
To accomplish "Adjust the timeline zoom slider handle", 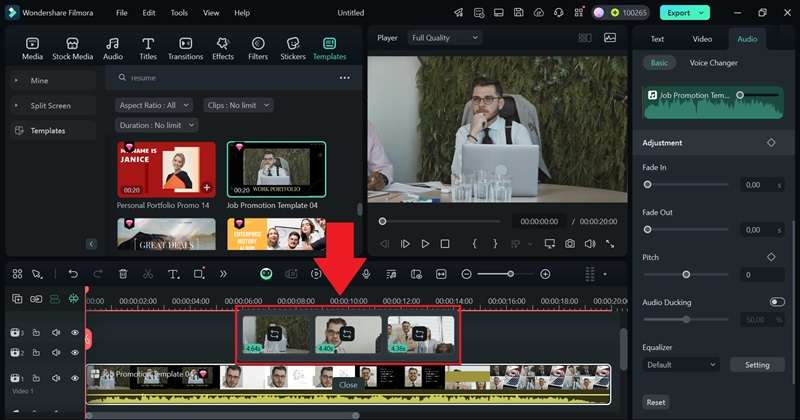I will click(510, 274).
